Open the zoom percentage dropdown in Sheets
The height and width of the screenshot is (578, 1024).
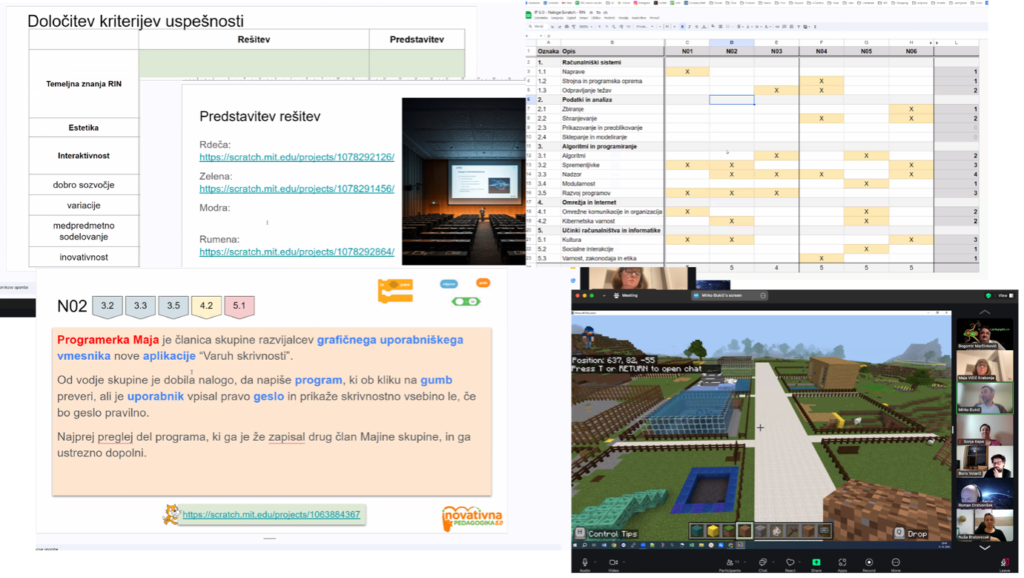[x=586, y=27]
